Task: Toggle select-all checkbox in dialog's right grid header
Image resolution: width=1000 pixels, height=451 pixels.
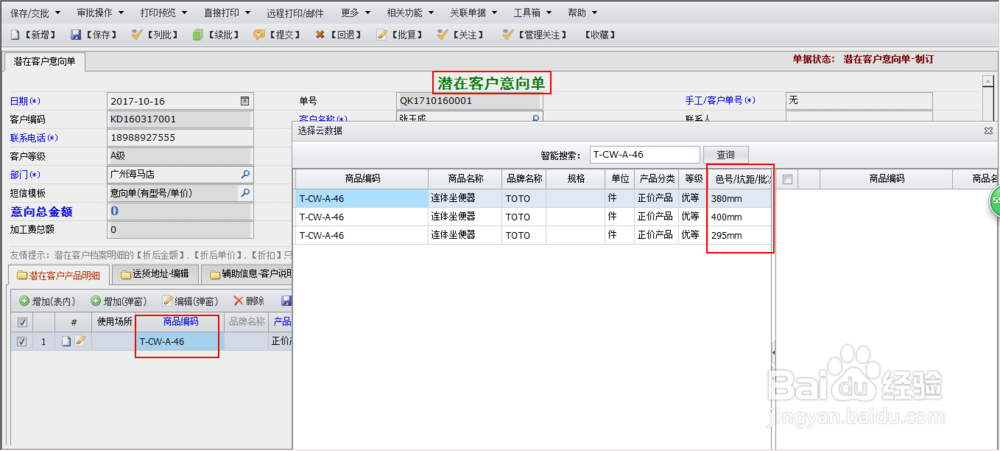Action: coord(788,179)
